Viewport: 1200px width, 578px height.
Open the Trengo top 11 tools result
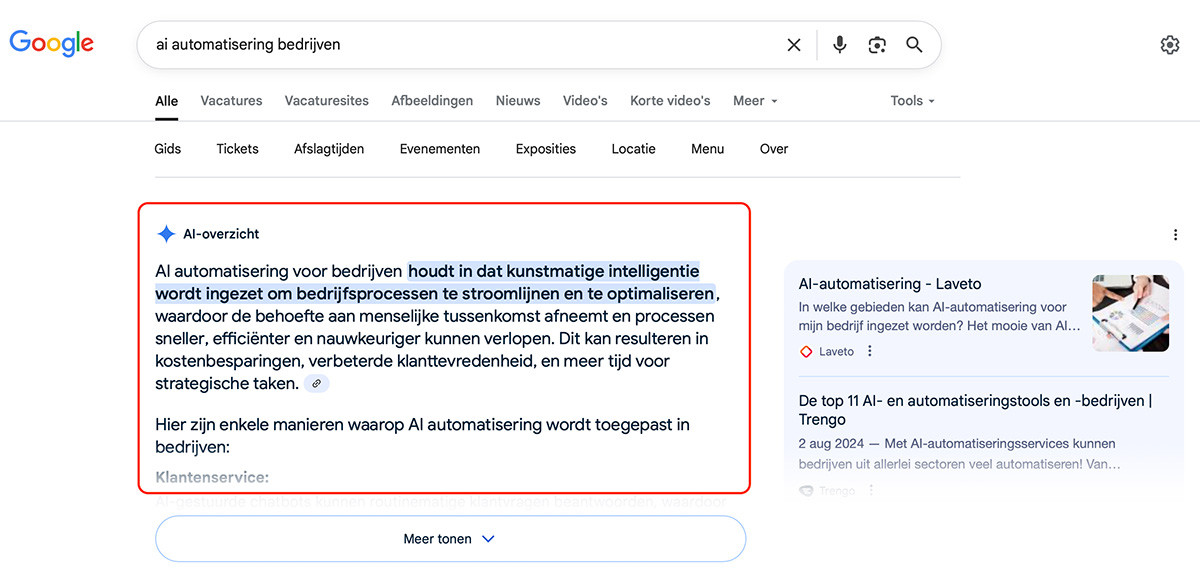coord(975,410)
